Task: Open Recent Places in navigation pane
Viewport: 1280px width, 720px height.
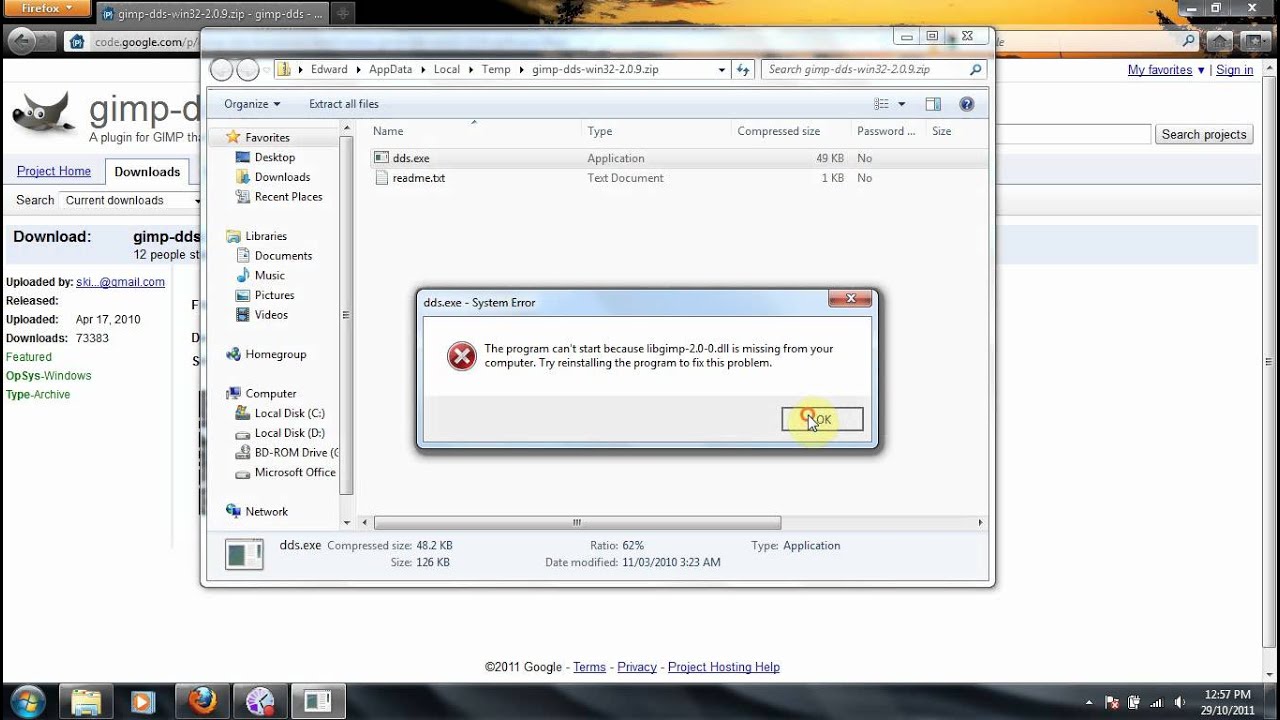Action: click(288, 197)
